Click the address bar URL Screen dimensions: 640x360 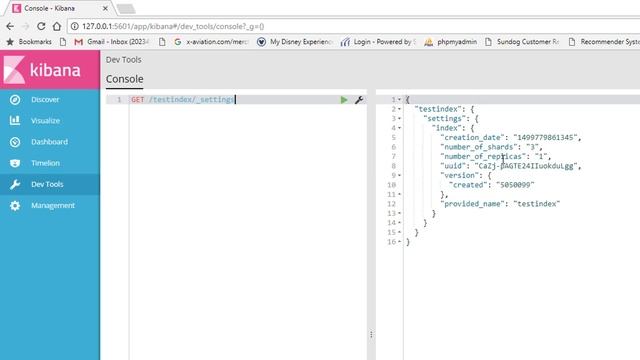[x=173, y=27]
